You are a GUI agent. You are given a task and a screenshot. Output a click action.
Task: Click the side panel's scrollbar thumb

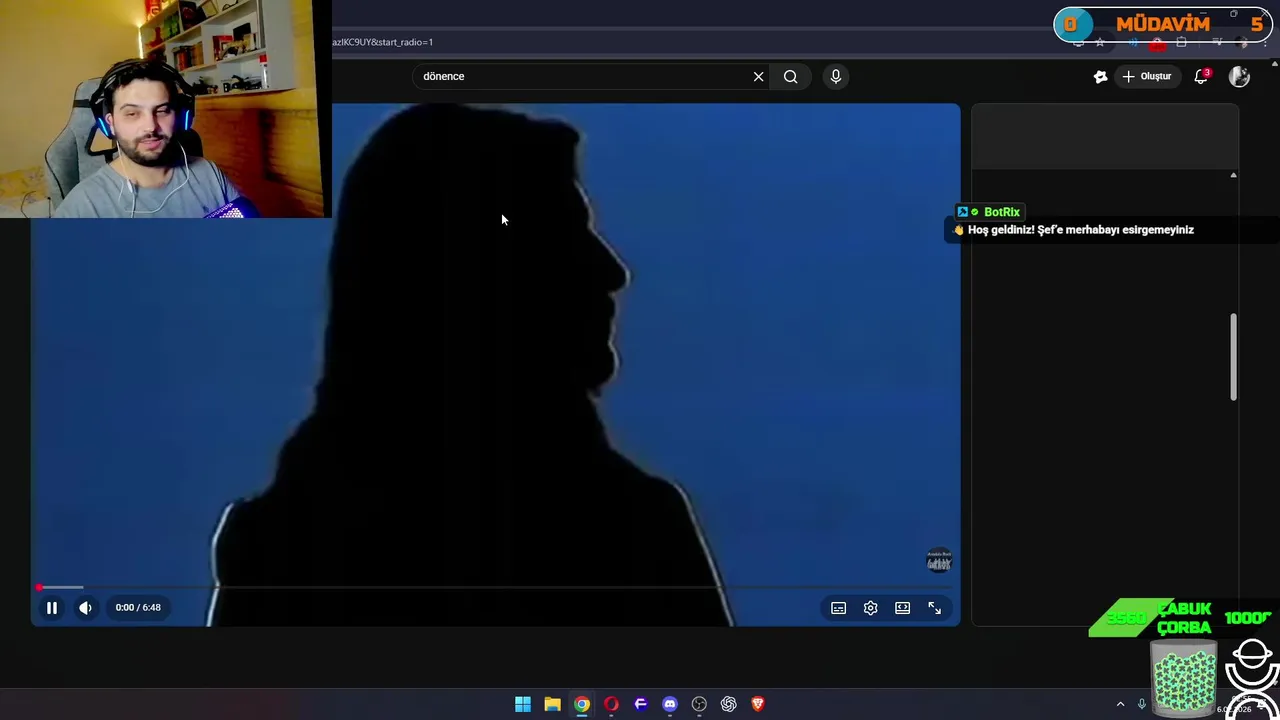pyautogui.click(x=1234, y=358)
